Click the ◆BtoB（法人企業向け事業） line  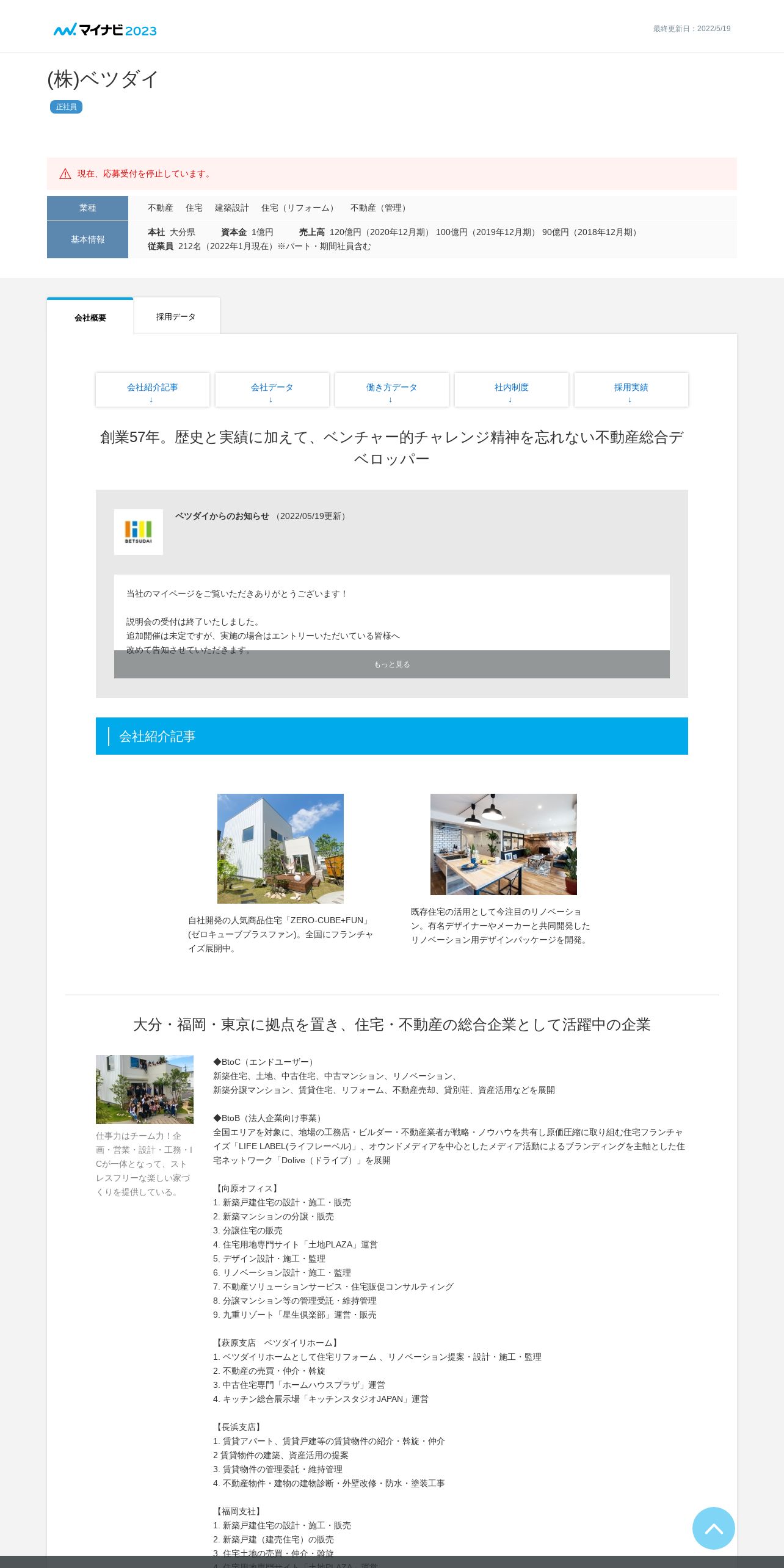(x=269, y=1118)
